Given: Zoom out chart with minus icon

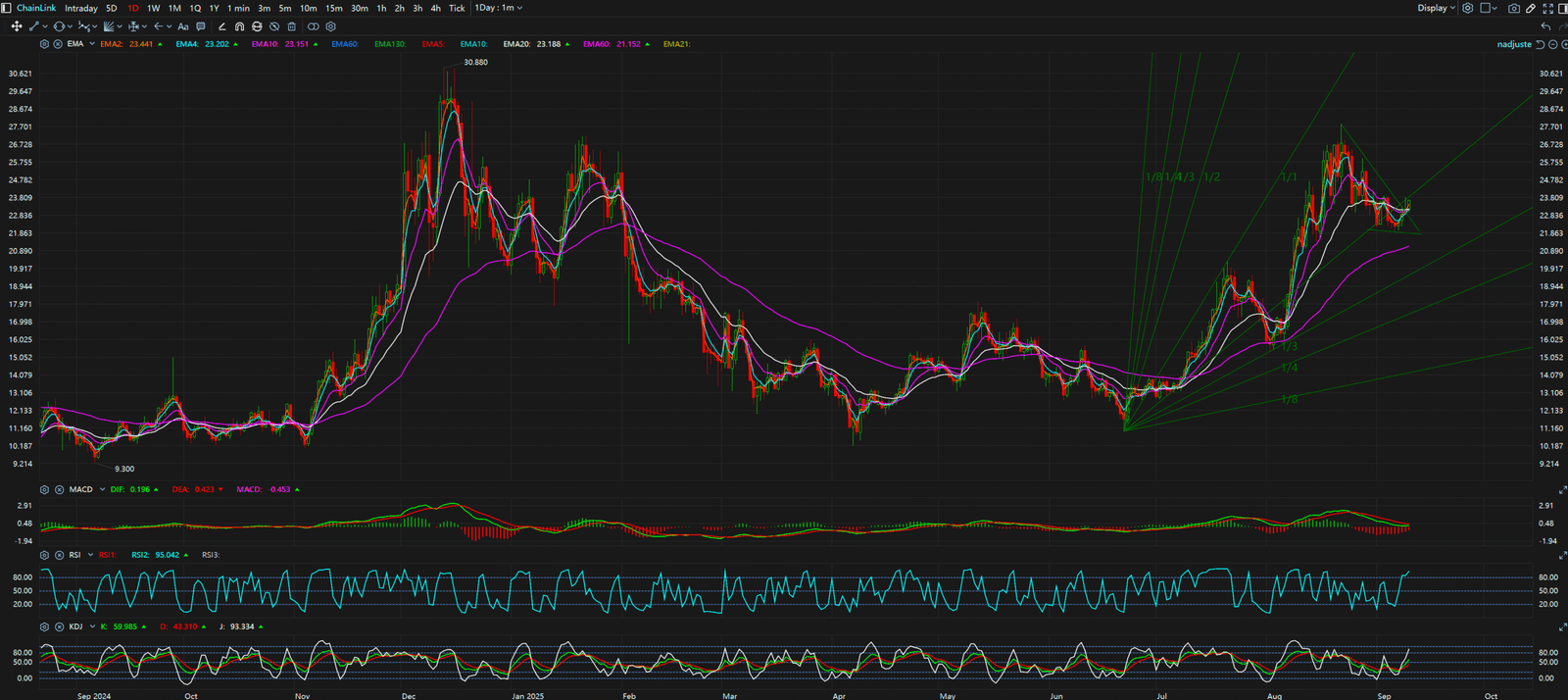Looking at the screenshot, I should point(1552,44).
